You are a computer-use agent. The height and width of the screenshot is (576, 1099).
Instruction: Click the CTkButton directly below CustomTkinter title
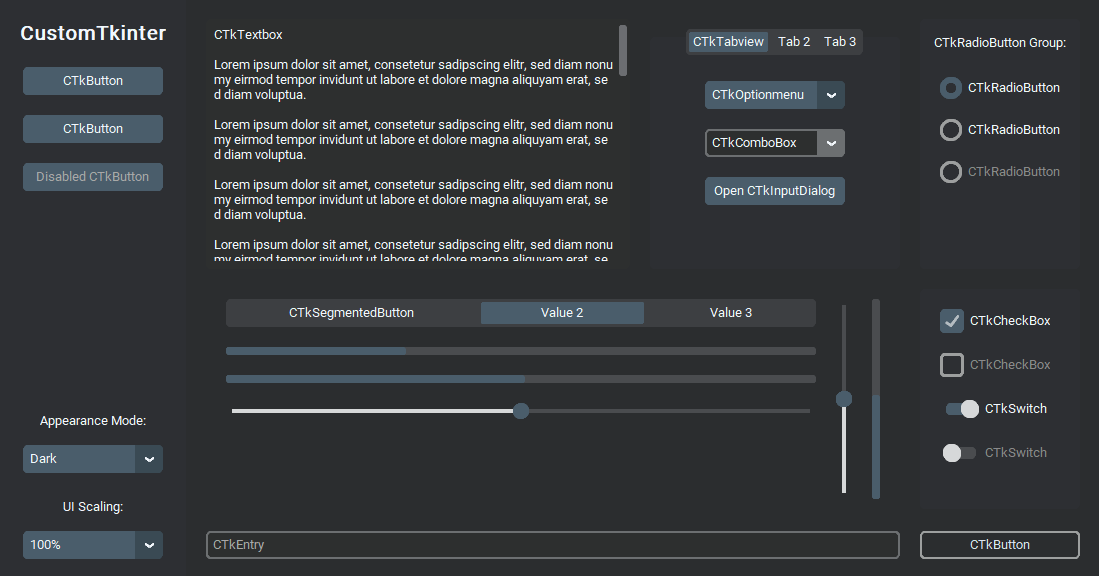(x=92, y=81)
